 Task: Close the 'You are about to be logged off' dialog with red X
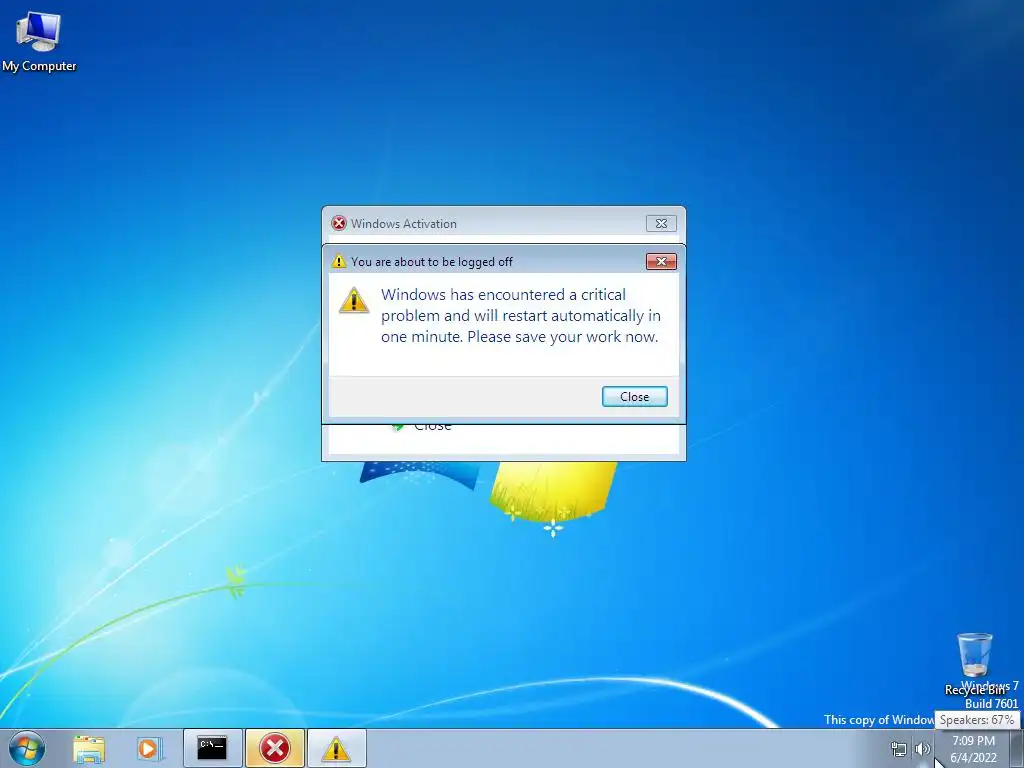(661, 261)
